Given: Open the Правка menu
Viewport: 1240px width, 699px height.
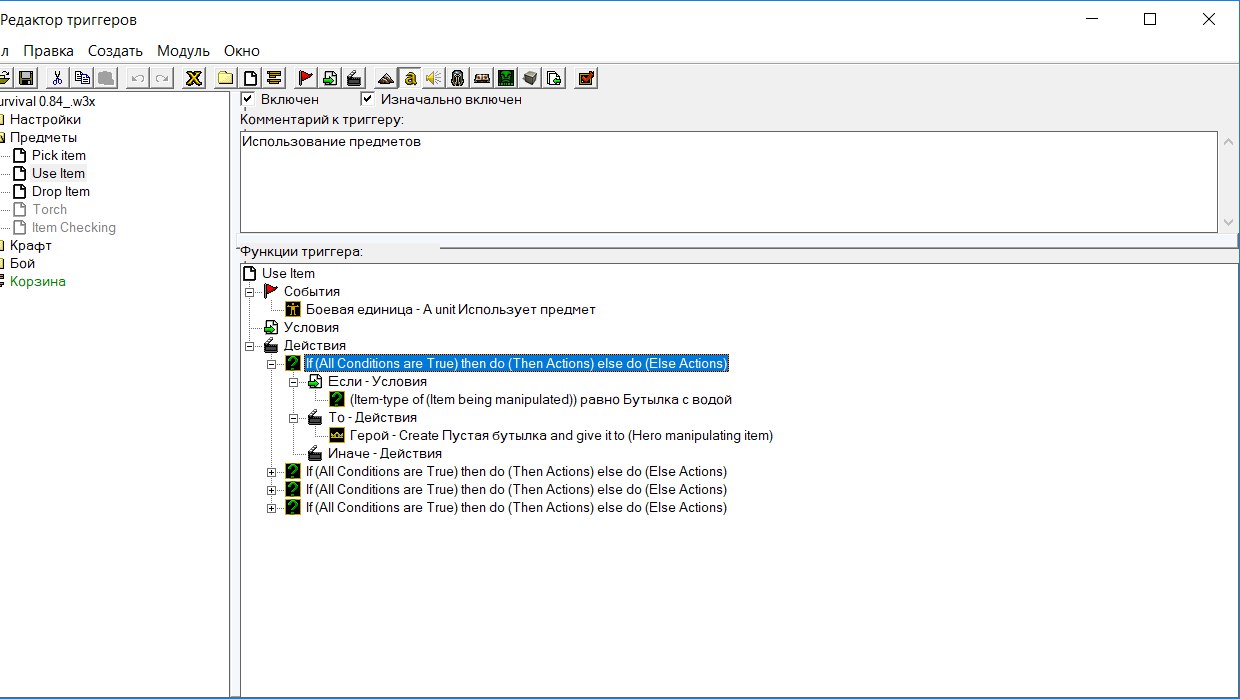Looking at the screenshot, I should pos(48,51).
